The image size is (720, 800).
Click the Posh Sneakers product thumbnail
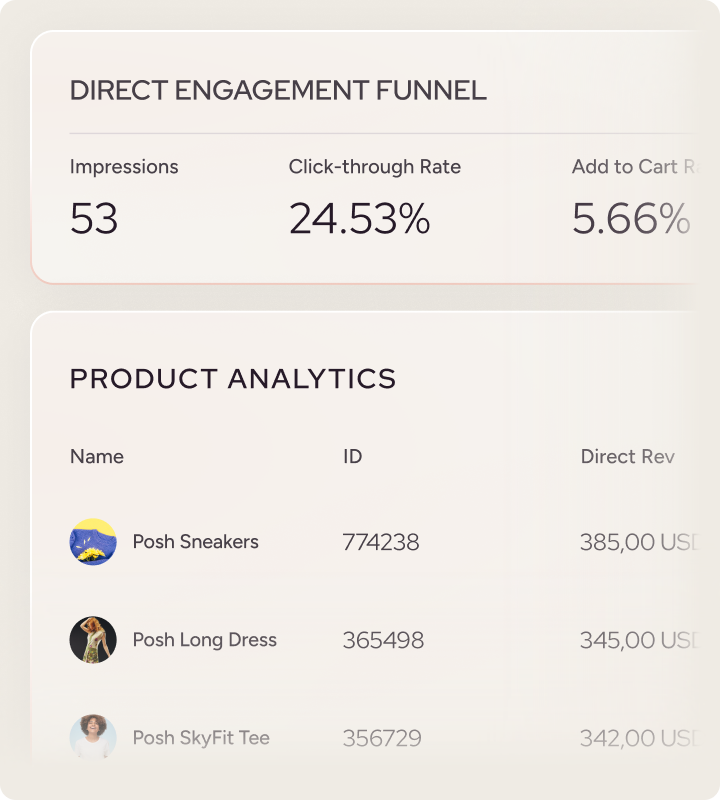tap(93, 542)
